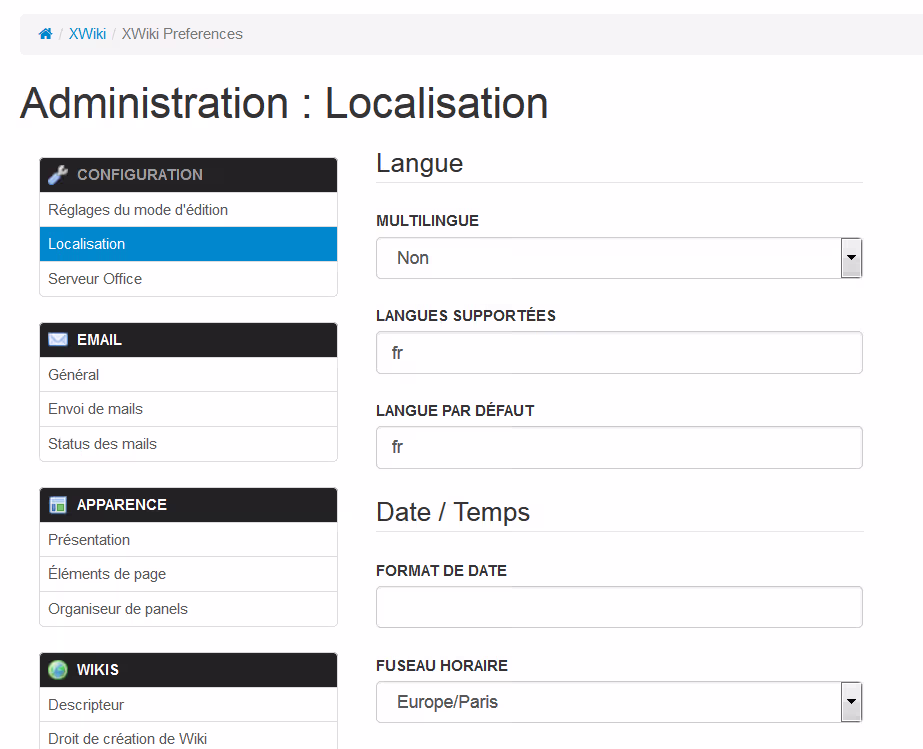
Task: Click the Wikis globe icon
Action: (x=58, y=670)
